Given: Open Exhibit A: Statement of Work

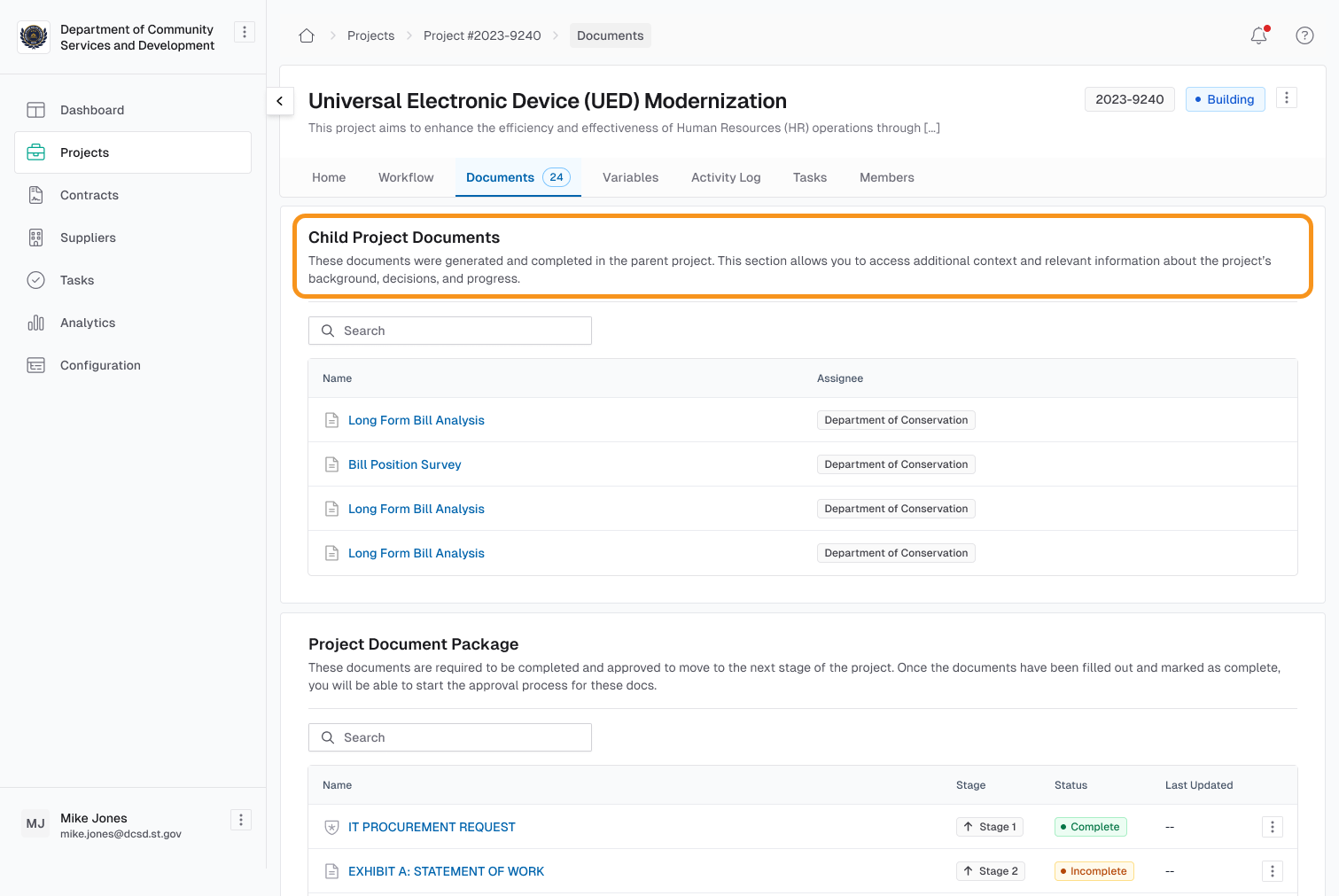Looking at the screenshot, I should 446,871.
